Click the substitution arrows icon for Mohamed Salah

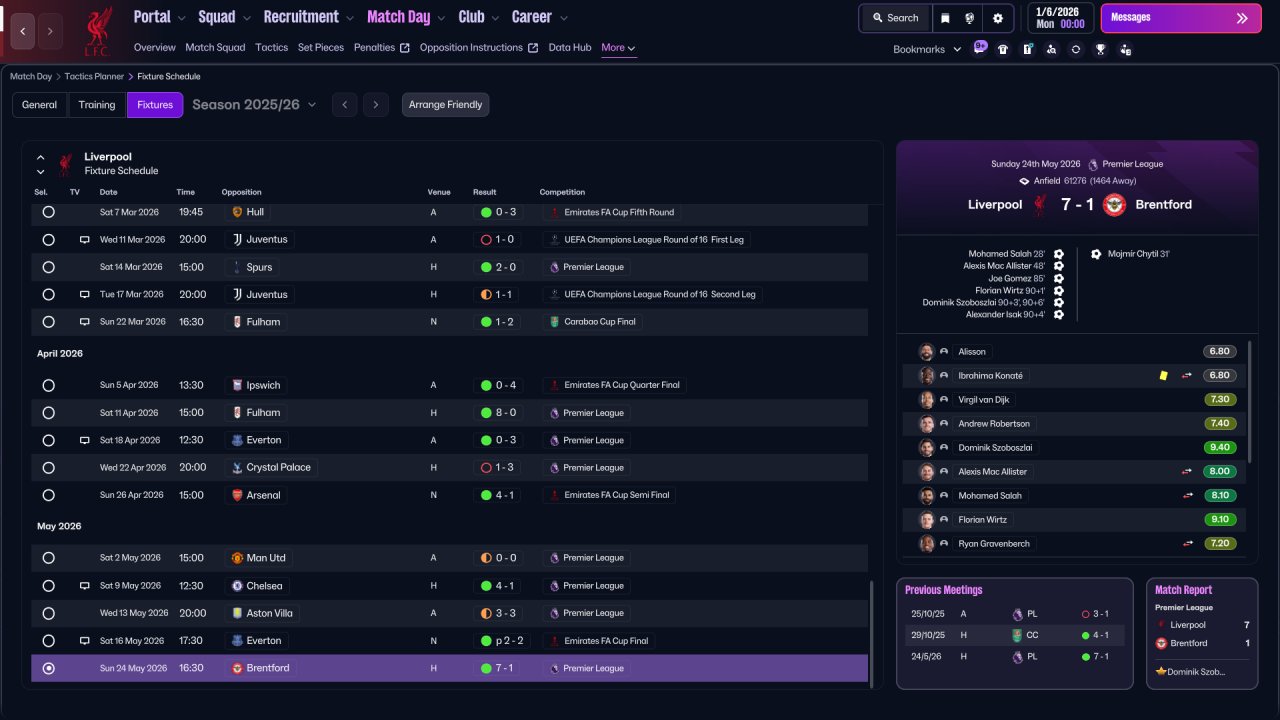tap(1187, 496)
